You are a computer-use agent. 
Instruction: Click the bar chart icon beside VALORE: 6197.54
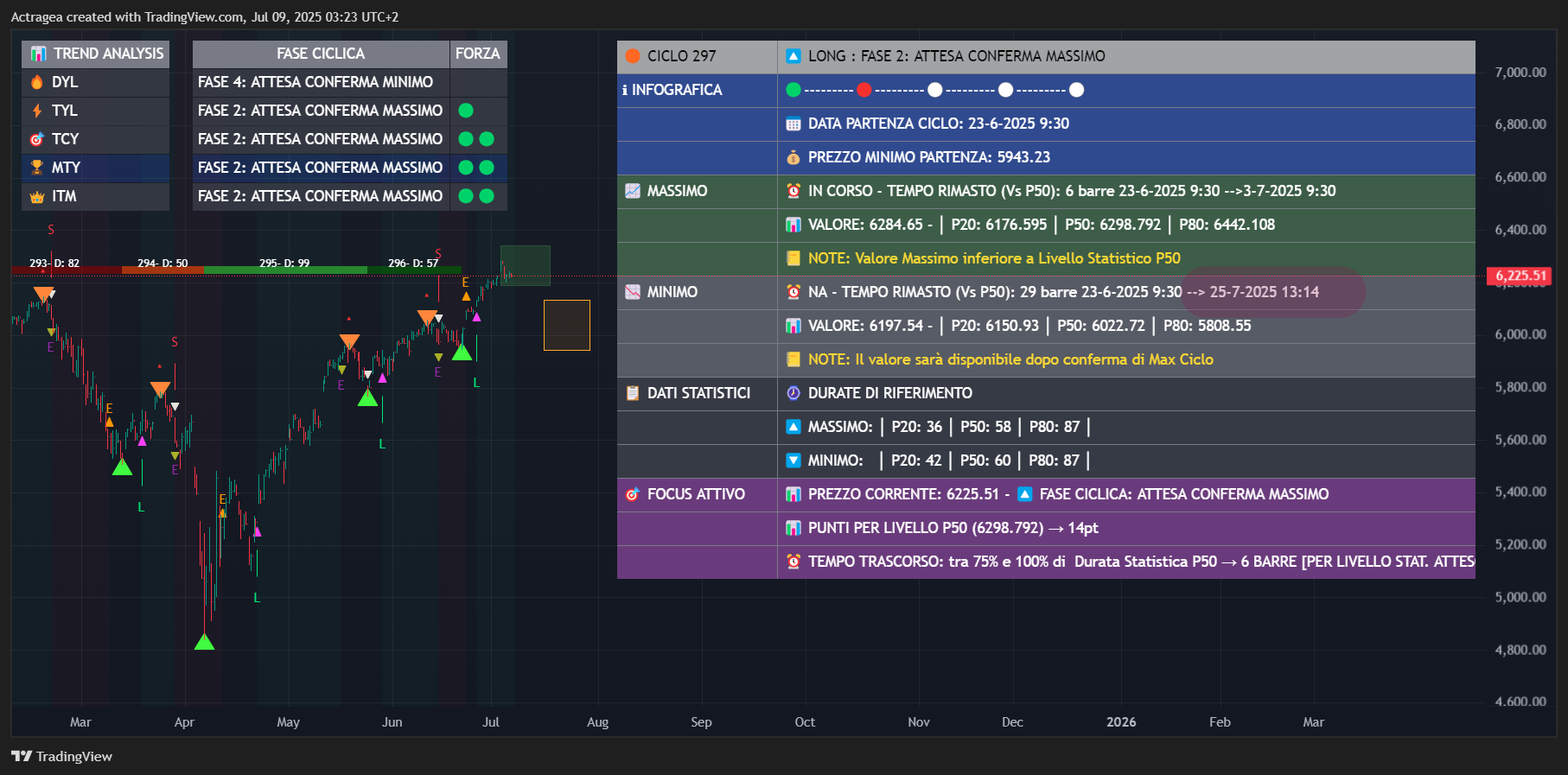coord(794,326)
